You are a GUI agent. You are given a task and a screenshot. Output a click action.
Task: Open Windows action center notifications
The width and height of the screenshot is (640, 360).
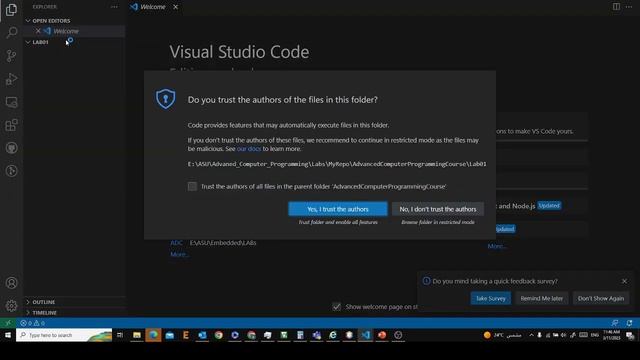click(x=630, y=335)
